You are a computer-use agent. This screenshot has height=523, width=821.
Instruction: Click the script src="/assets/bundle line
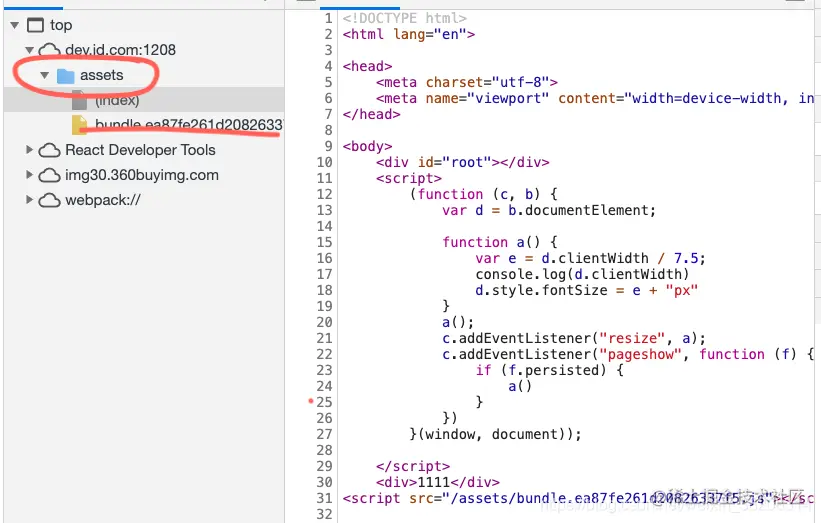coord(579,498)
